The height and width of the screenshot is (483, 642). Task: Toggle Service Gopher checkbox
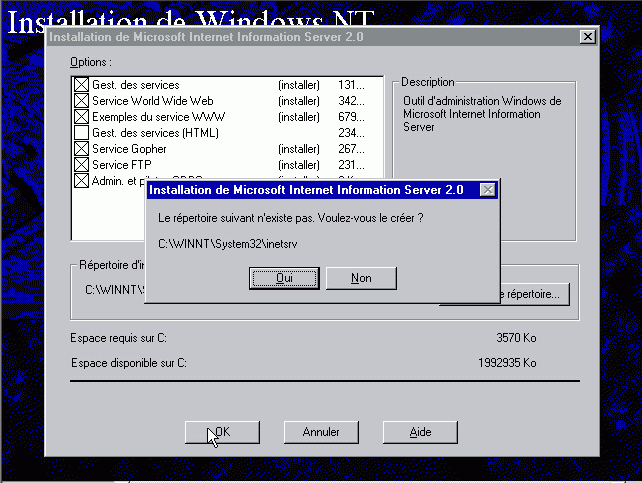[81, 149]
